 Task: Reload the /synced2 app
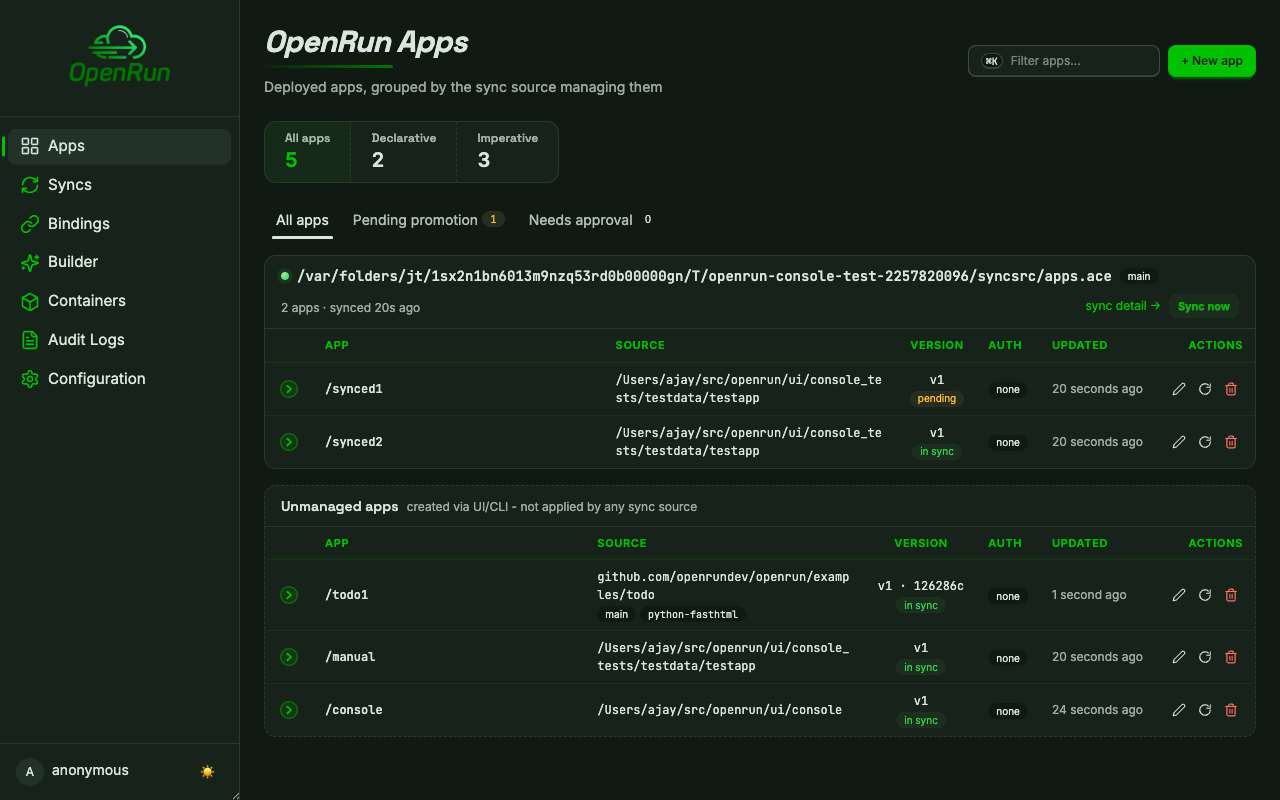1205,442
